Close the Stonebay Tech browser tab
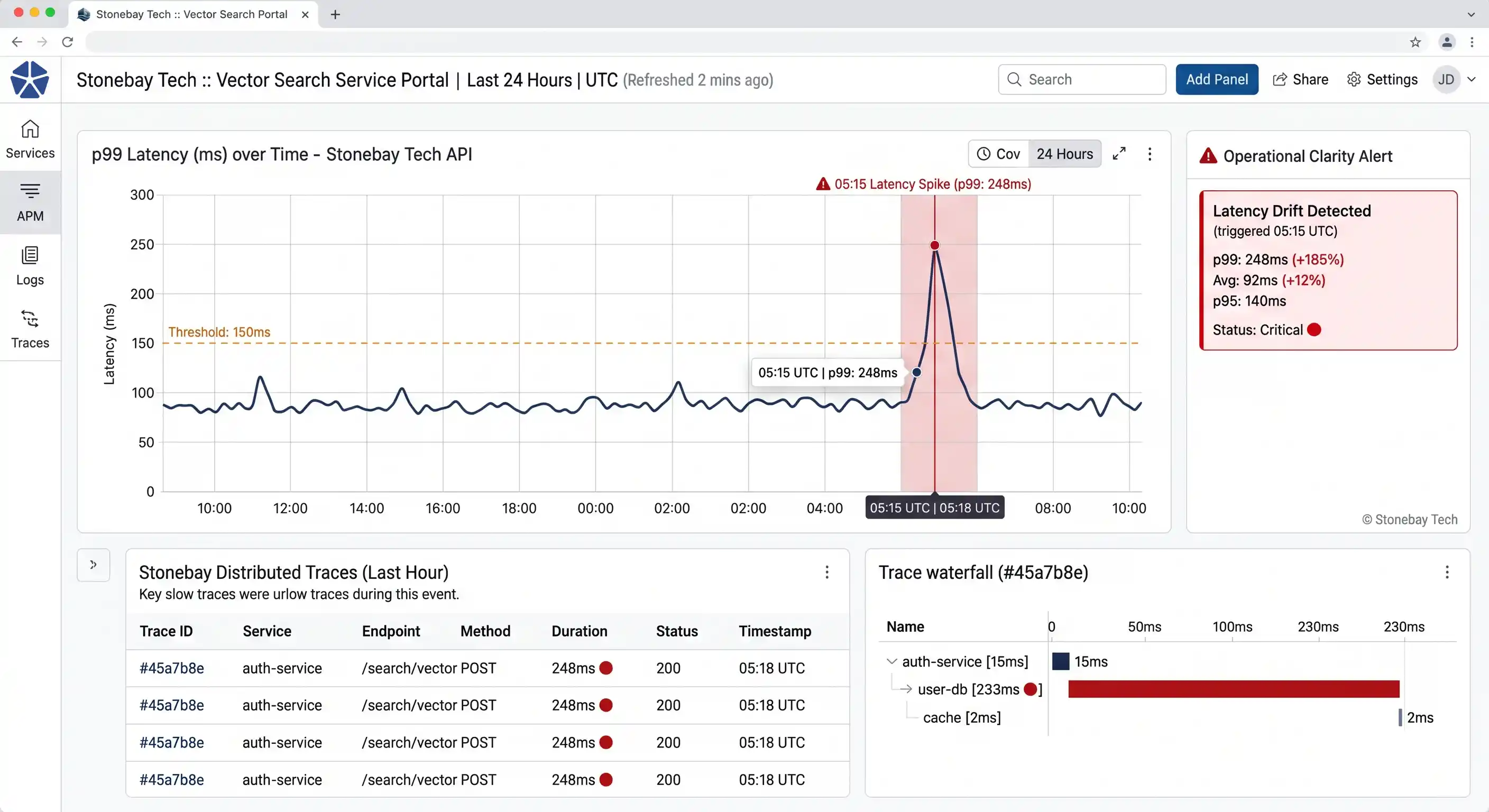This screenshot has height=812, width=1489. (305, 14)
